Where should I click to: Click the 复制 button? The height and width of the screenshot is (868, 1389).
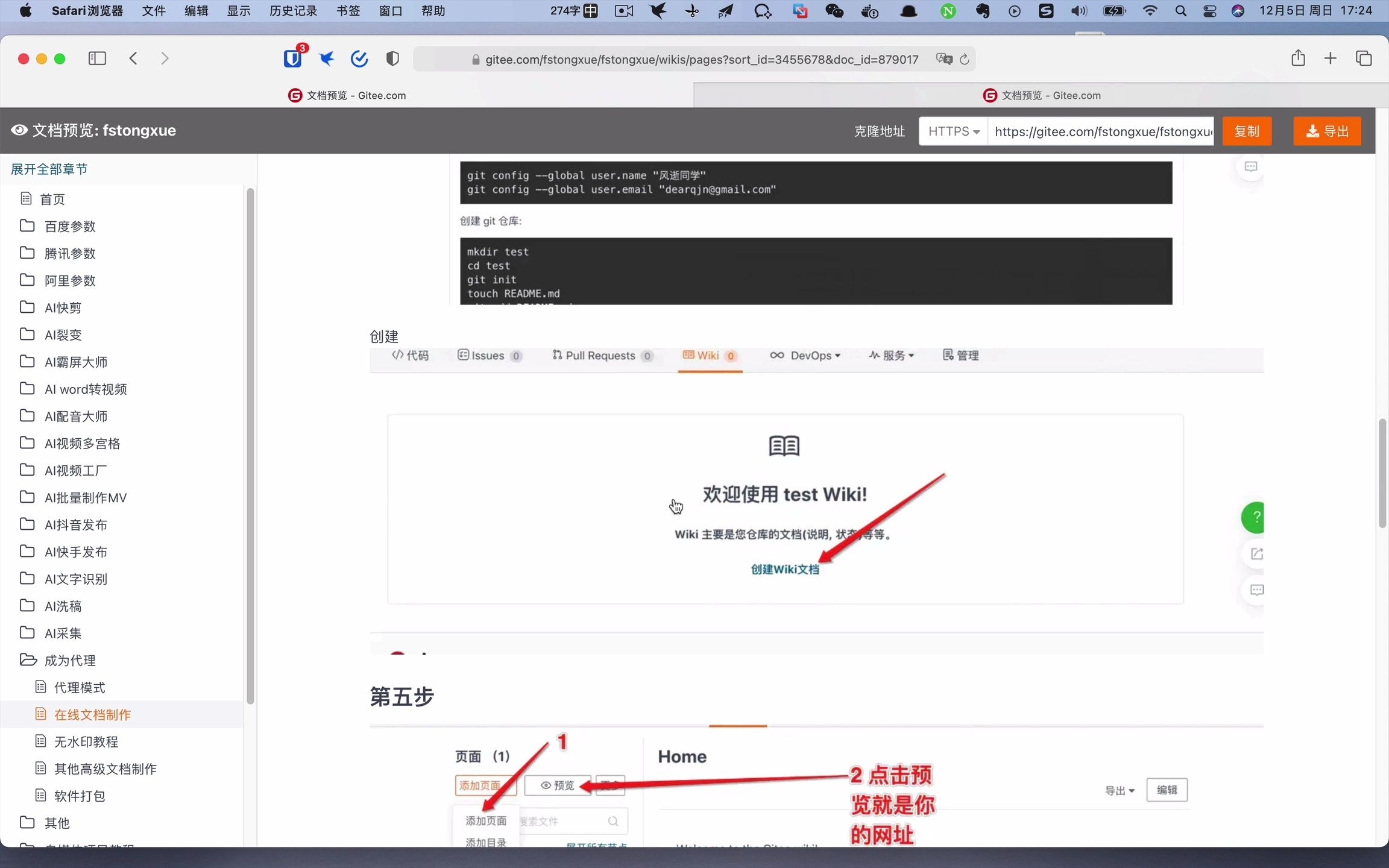click(x=1247, y=131)
